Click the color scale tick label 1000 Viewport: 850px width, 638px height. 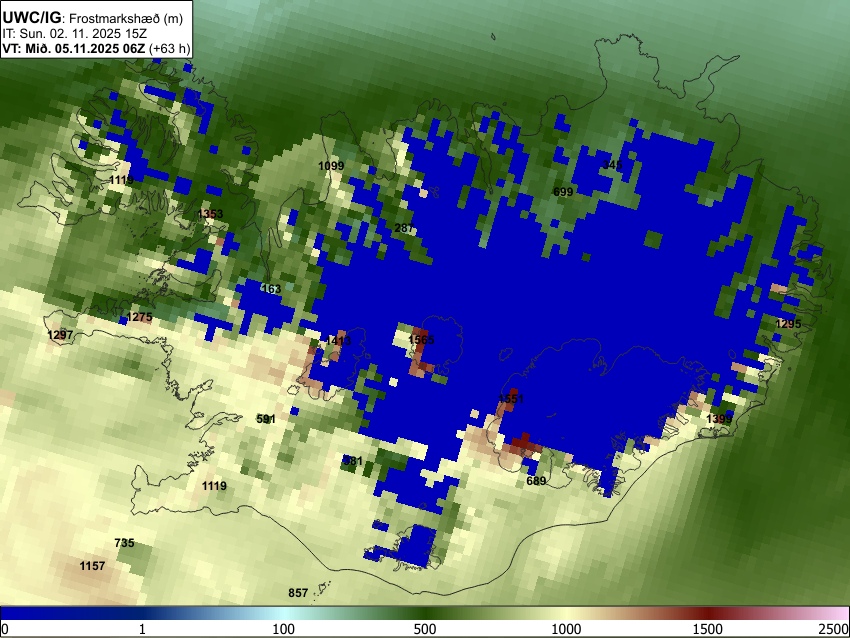566,629
